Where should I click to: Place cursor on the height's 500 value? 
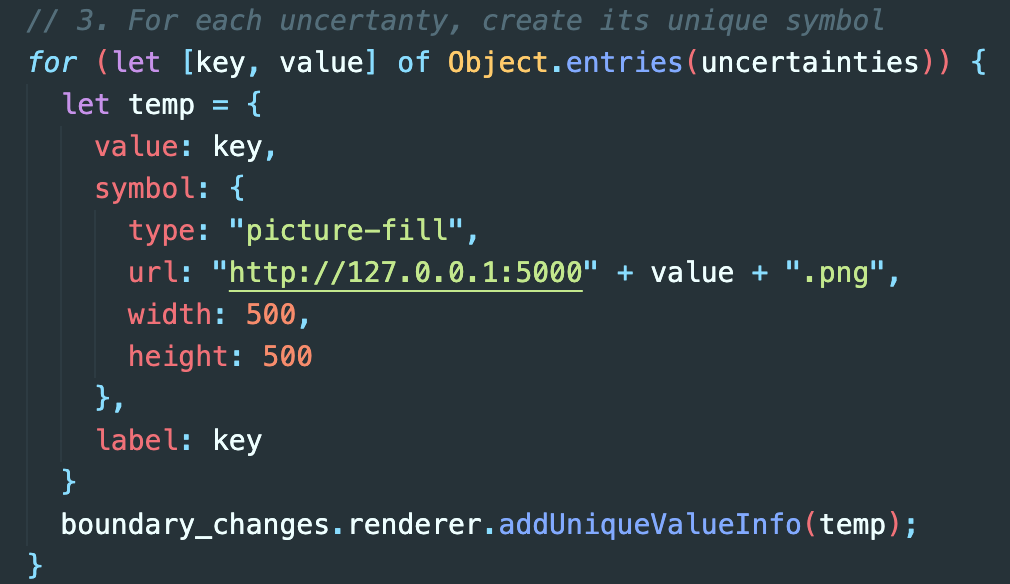point(287,357)
